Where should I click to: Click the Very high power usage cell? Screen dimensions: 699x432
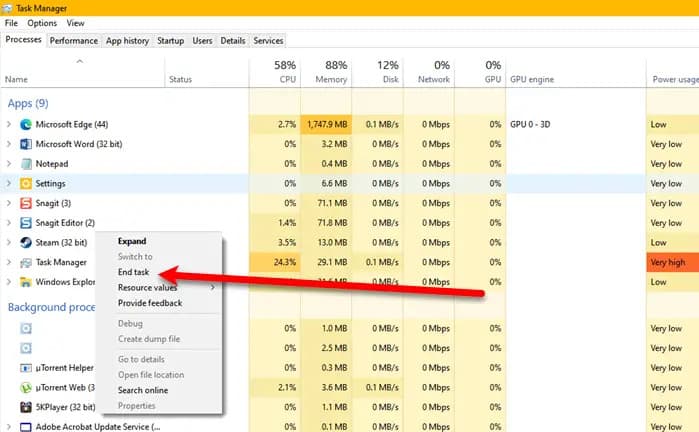(673, 262)
